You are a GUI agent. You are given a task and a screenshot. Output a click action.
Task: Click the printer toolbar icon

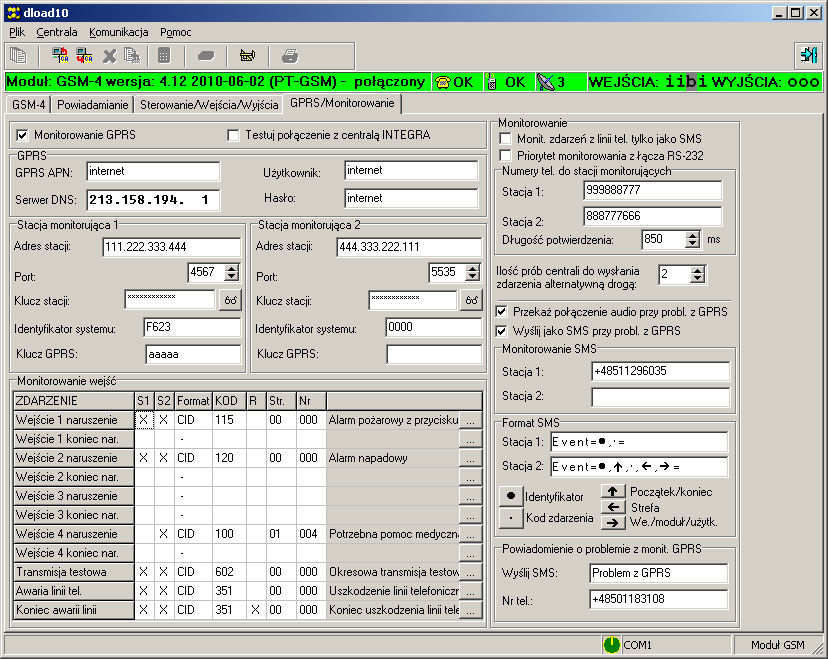(x=290, y=55)
